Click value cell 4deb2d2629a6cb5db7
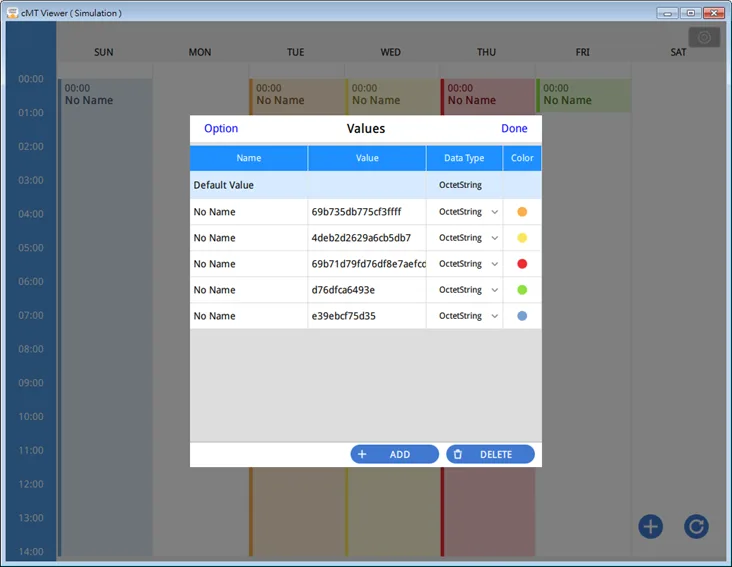The height and width of the screenshot is (567, 732). pyautogui.click(x=367, y=238)
